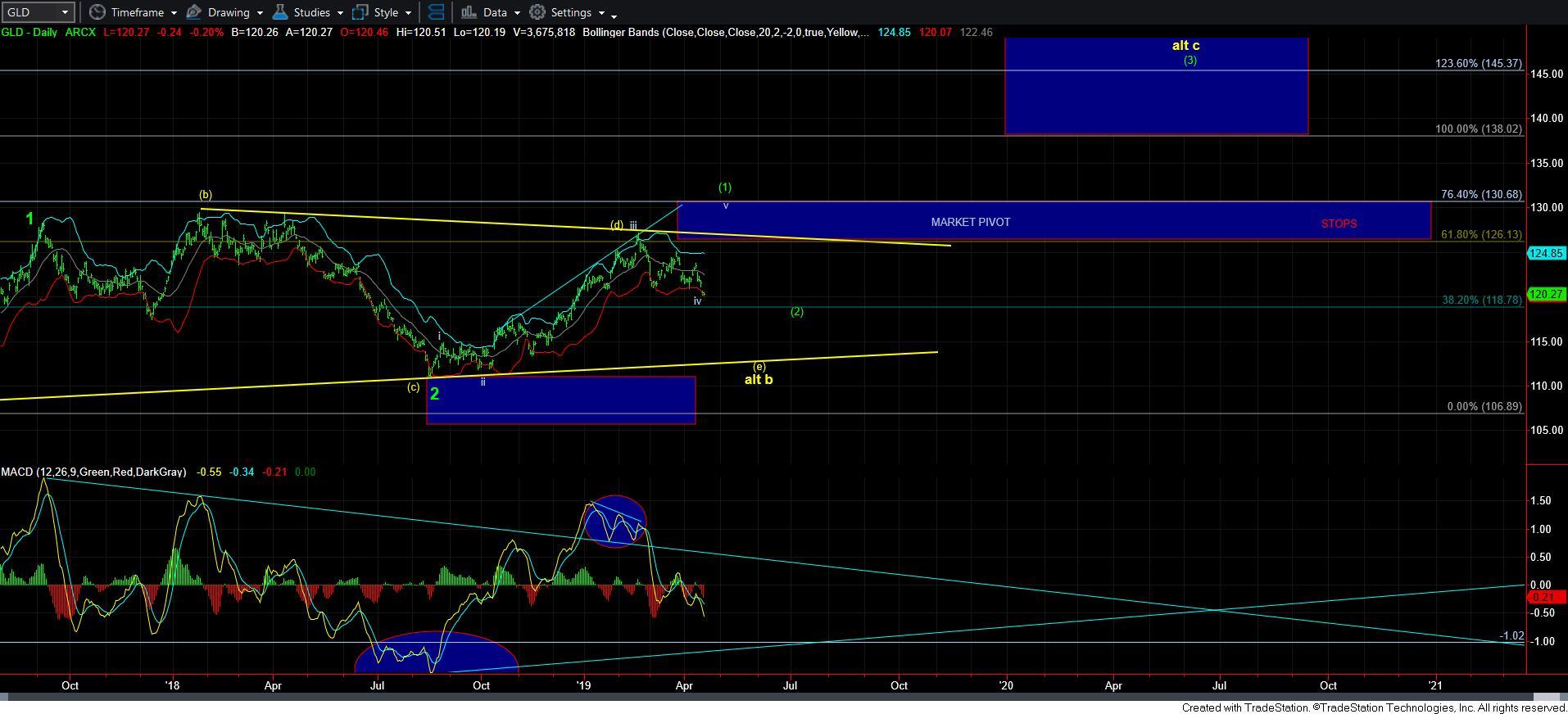Click the green (2) wave label
This screenshot has width=1568, height=714.
click(x=796, y=312)
